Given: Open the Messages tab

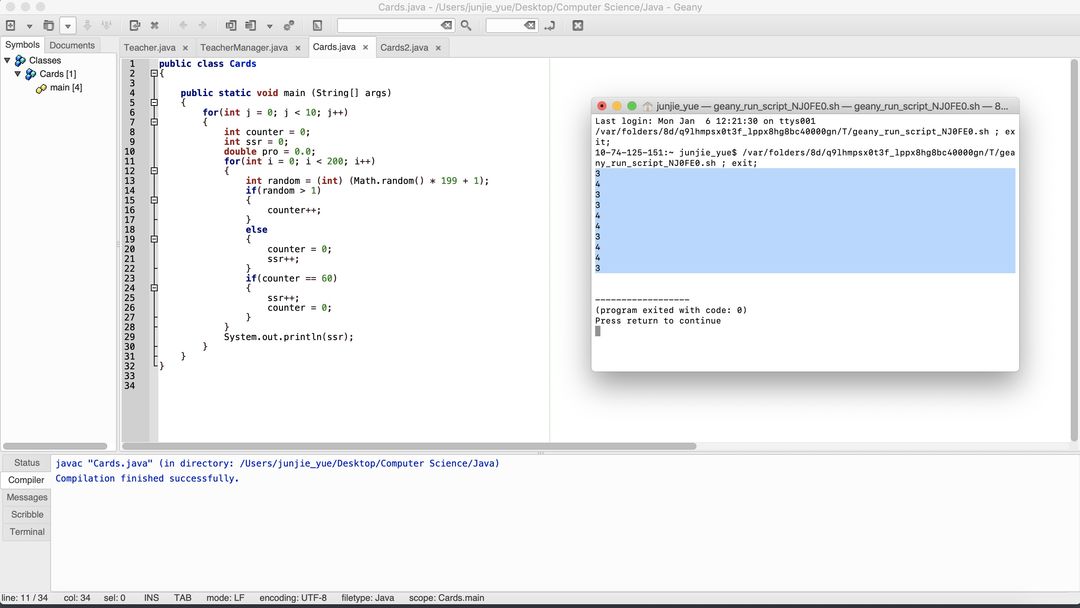Looking at the screenshot, I should [26, 497].
